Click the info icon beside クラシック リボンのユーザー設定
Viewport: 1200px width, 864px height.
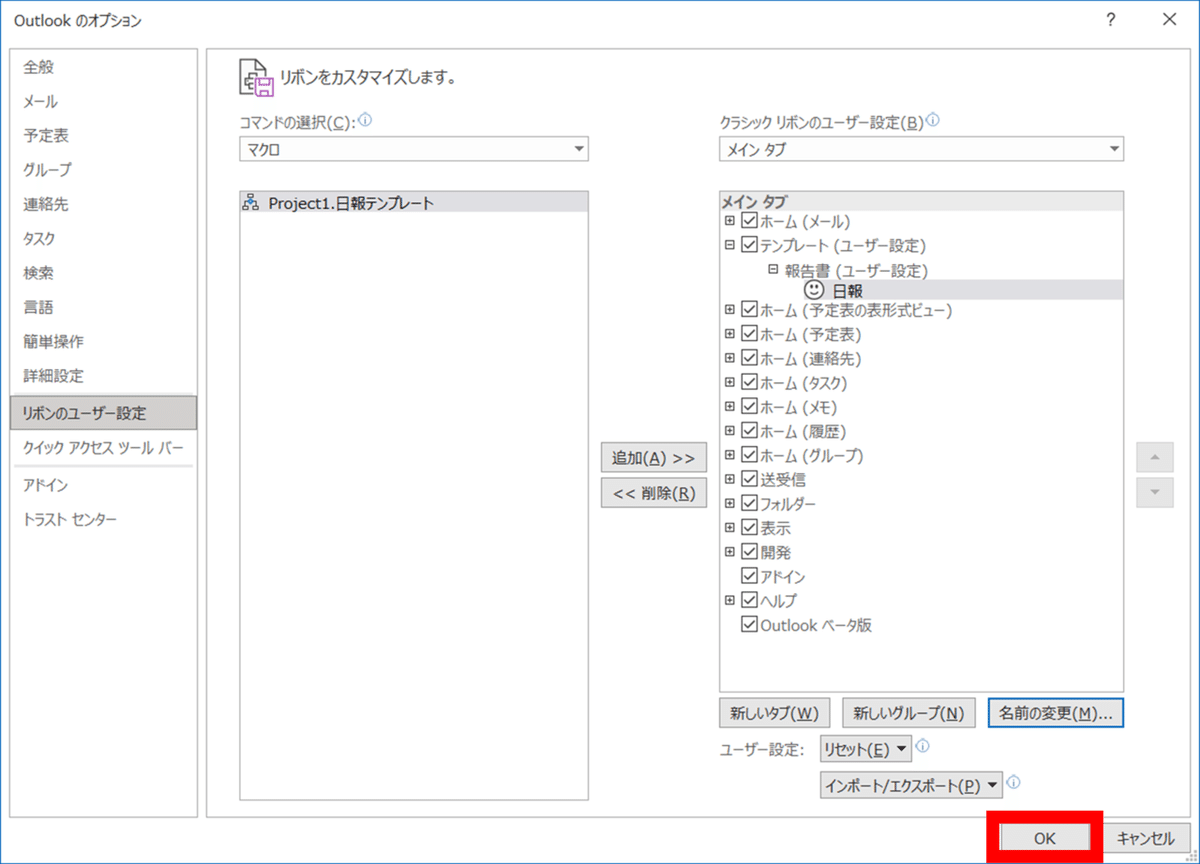coord(933,120)
